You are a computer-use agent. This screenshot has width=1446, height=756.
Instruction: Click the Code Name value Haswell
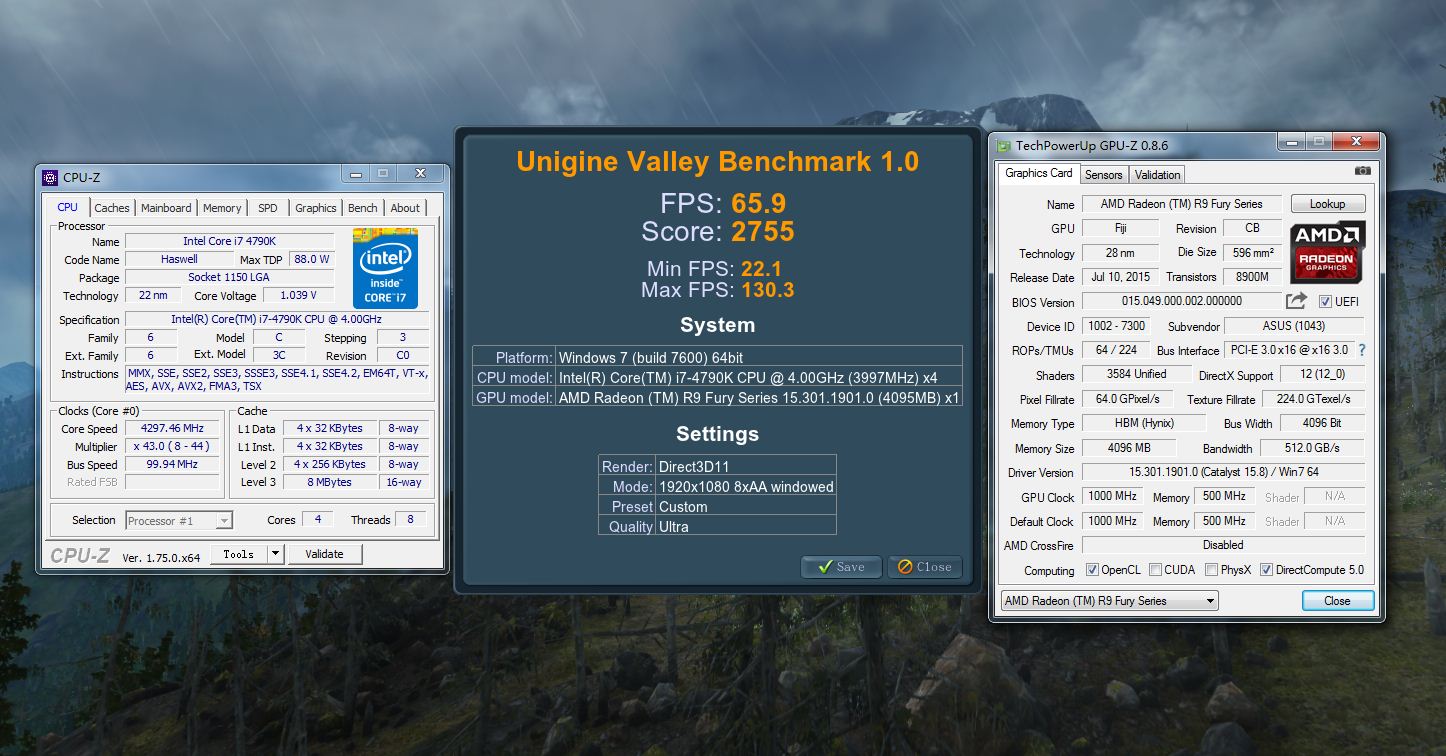coord(179,259)
